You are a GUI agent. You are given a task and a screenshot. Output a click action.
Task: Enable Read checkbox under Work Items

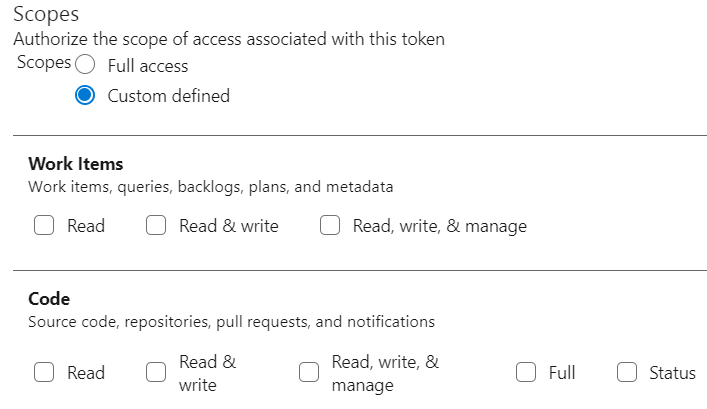44,226
